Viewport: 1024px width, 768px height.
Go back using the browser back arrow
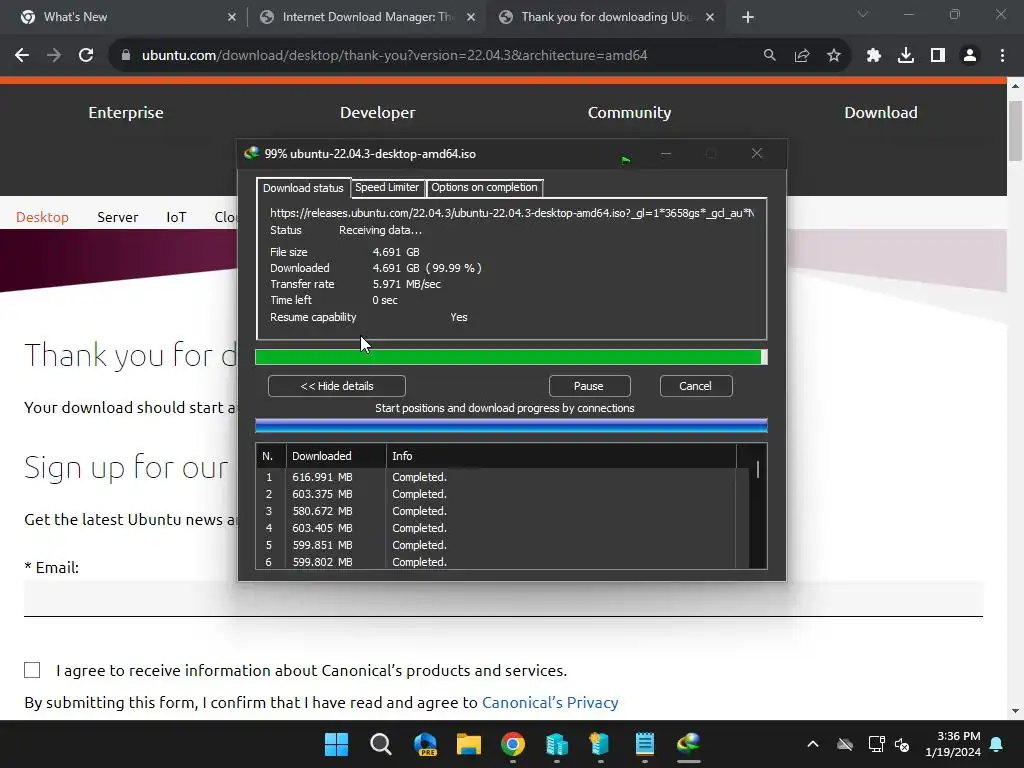pos(22,56)
